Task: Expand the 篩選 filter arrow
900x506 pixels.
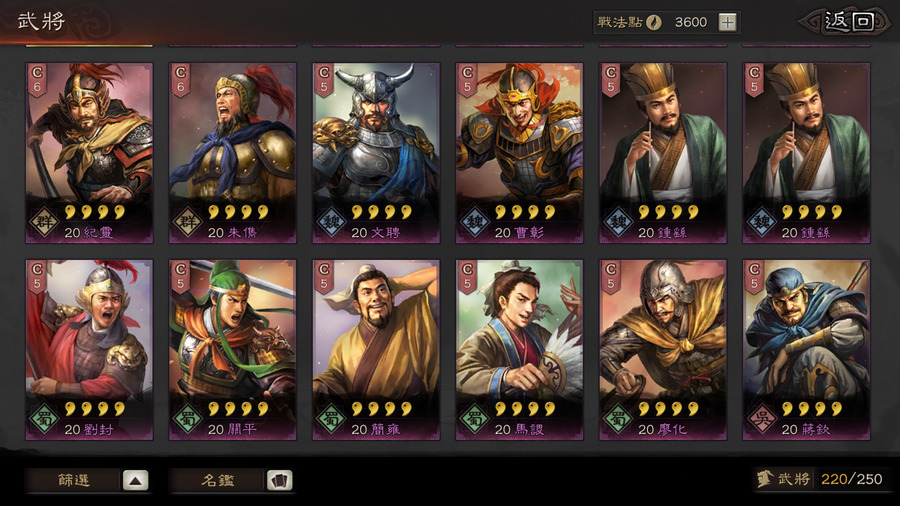Action: pyautogui.click(x=135, y=480)
